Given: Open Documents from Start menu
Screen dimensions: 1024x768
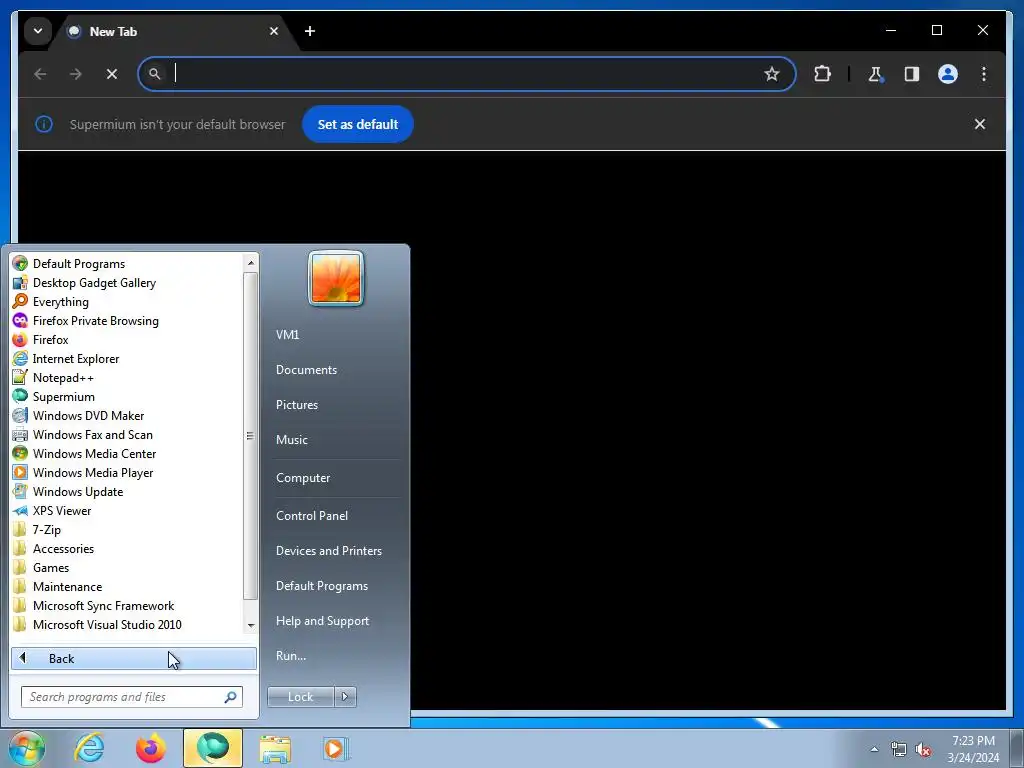Looking at the screenshot, I should 306,370.
